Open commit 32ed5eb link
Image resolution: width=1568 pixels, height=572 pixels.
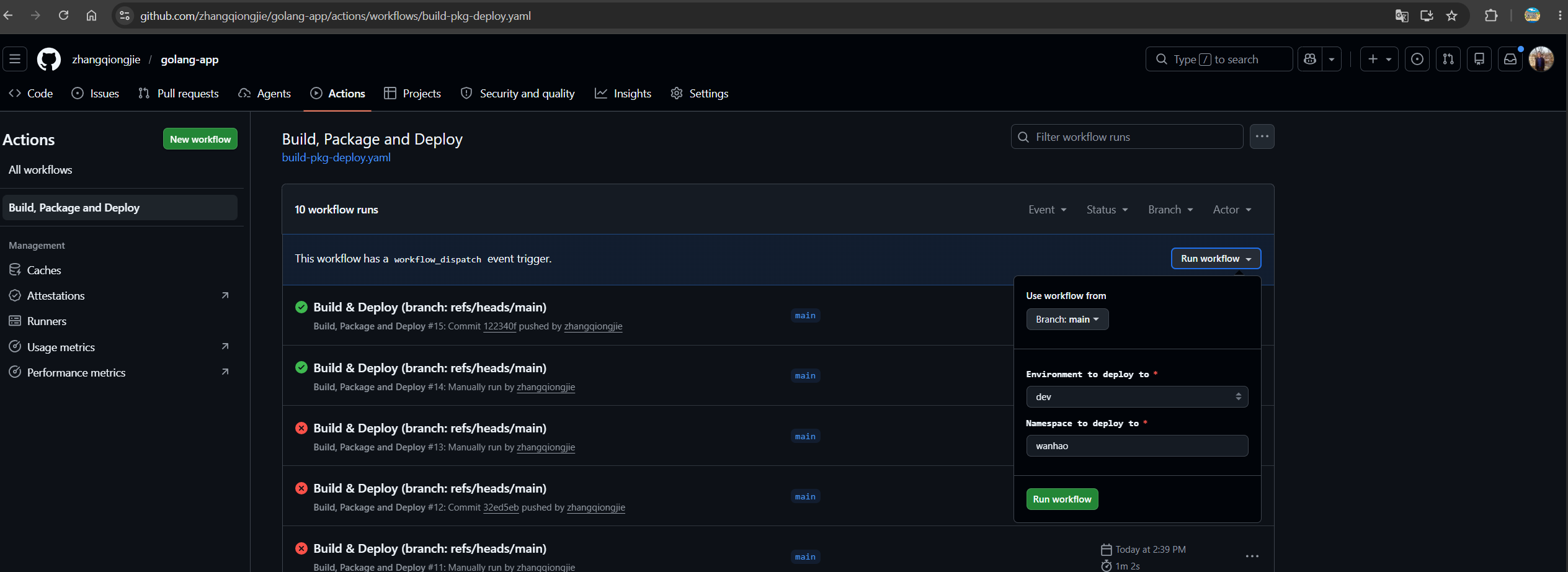point(501,507)
